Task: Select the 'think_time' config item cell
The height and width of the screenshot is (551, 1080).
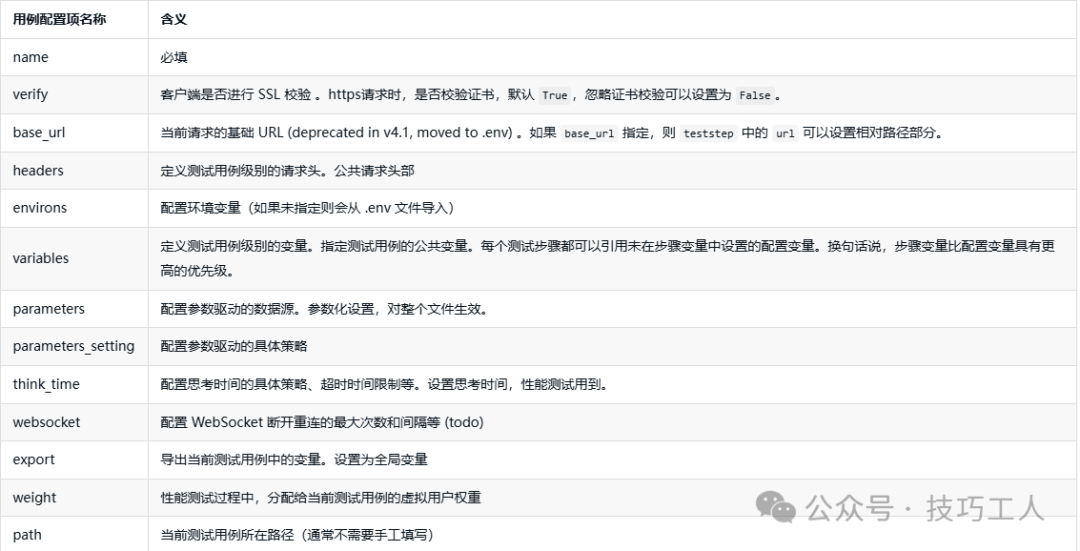Action: point(74,384)
